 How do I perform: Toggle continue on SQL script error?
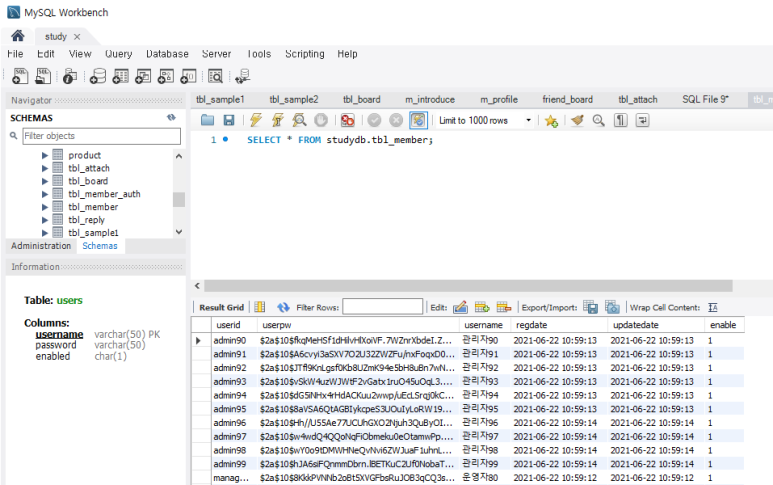[348, 120]
